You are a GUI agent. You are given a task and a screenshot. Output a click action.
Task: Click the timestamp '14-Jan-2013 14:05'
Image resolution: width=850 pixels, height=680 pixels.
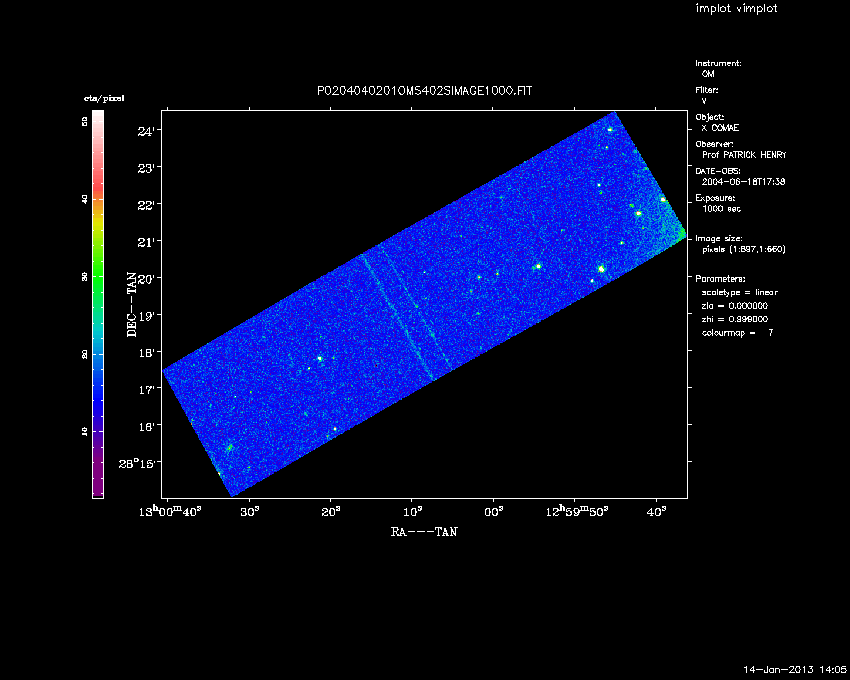[x=795, y=669]
